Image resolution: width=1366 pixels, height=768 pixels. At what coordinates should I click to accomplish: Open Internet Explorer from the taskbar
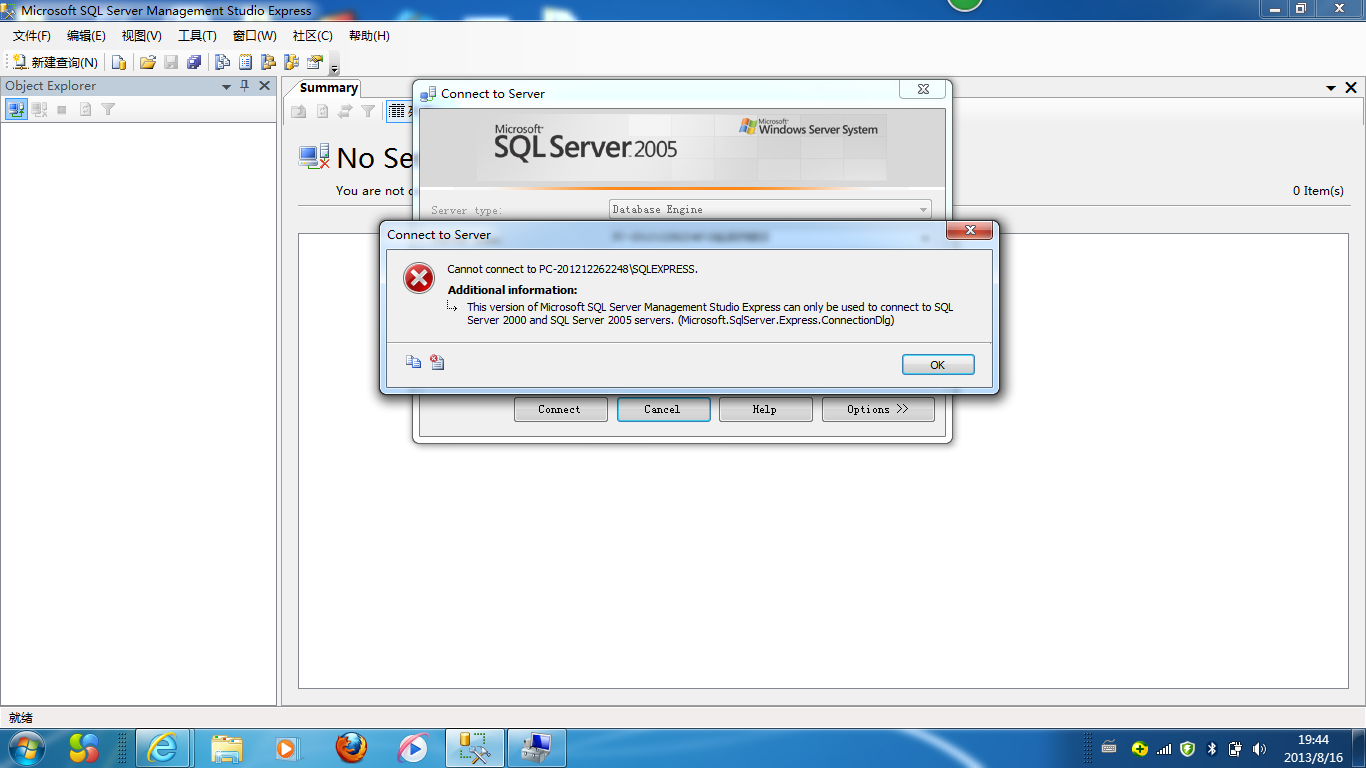(x=162, y=748)
